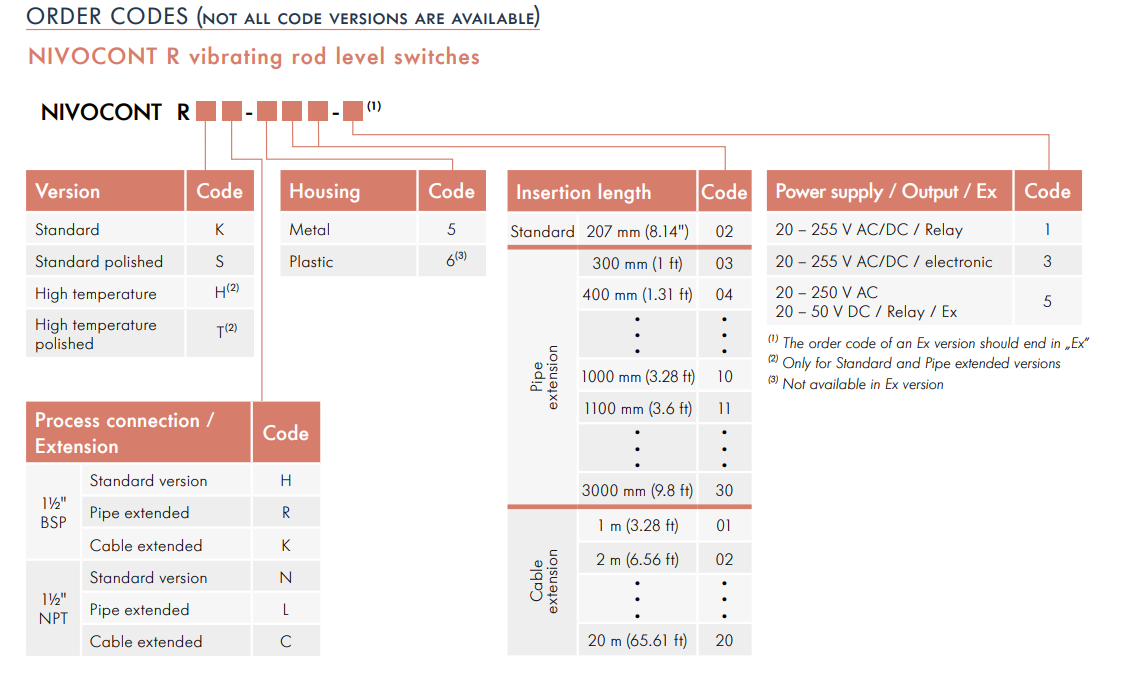Image resolution: width=1136 pixels, height=676 pixels.
Task: Select the "20 m (65.61 ft)" cell
Action: coord(638,640)
